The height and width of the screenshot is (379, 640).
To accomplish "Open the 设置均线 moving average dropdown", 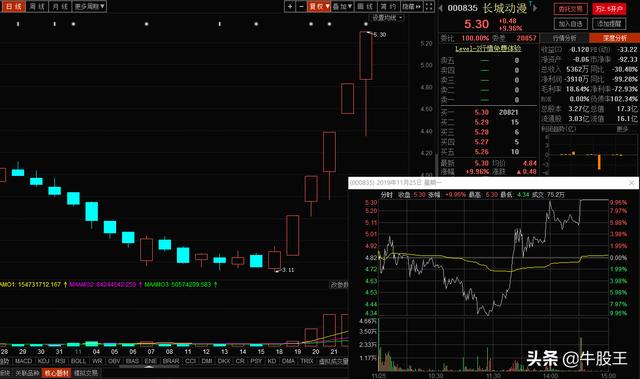I will 387,18.
